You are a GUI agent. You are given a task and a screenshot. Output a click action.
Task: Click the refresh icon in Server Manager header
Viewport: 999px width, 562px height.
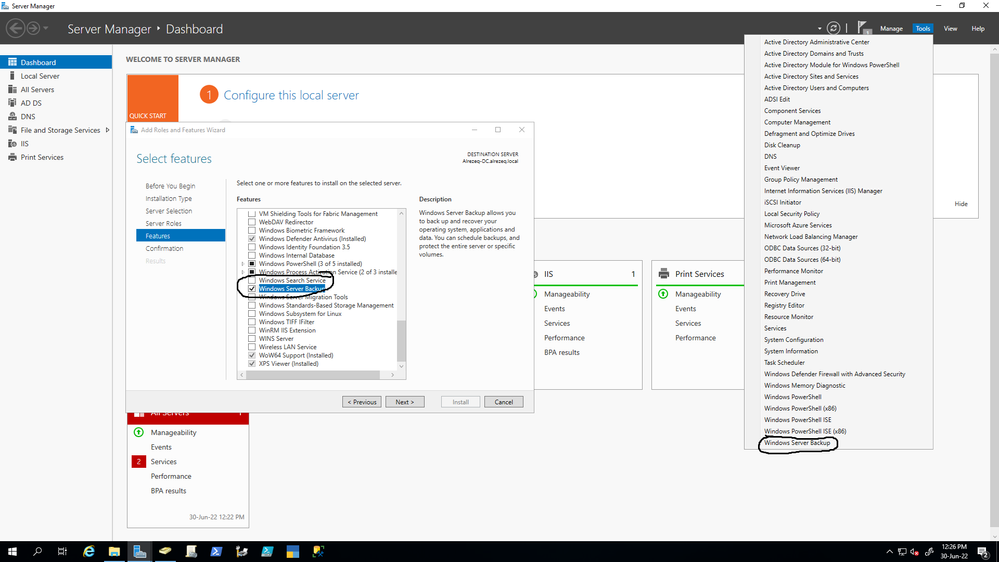pos(833,28)
